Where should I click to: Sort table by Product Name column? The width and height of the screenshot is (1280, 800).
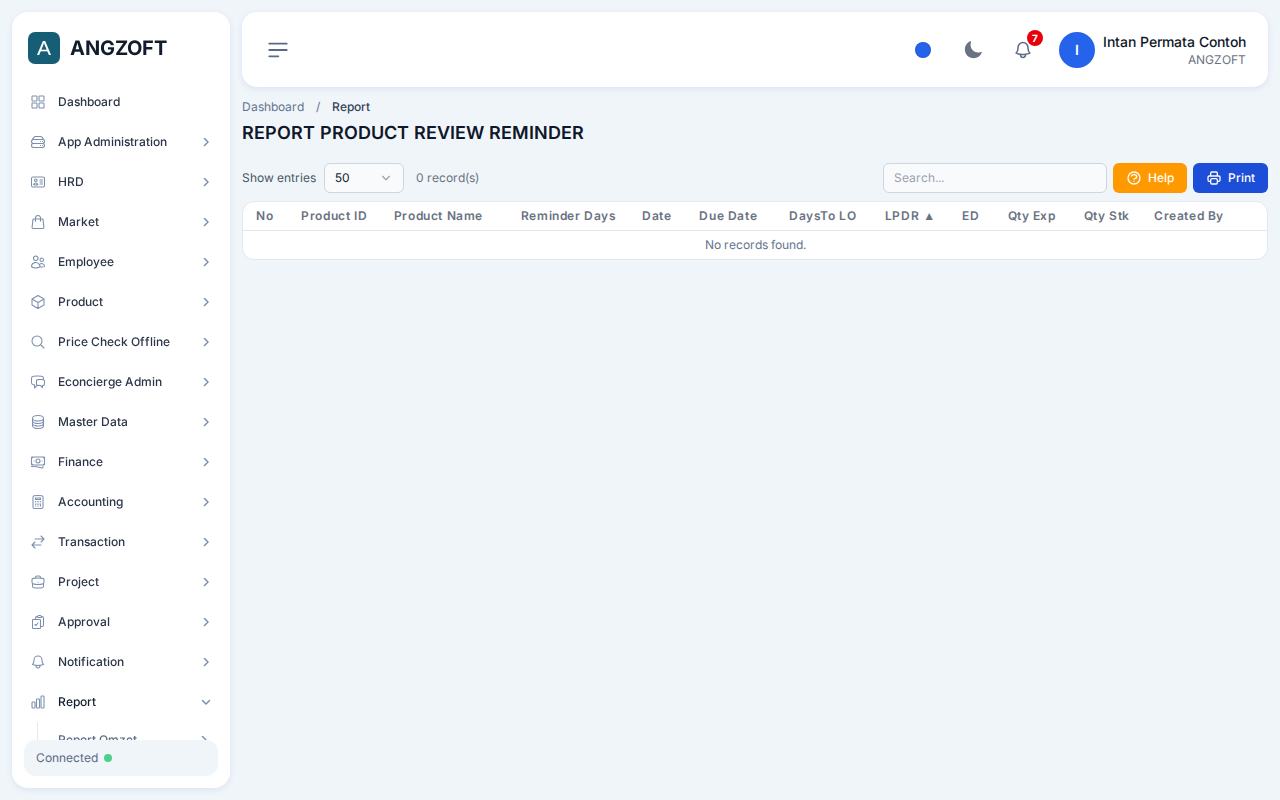coord(438,216)
